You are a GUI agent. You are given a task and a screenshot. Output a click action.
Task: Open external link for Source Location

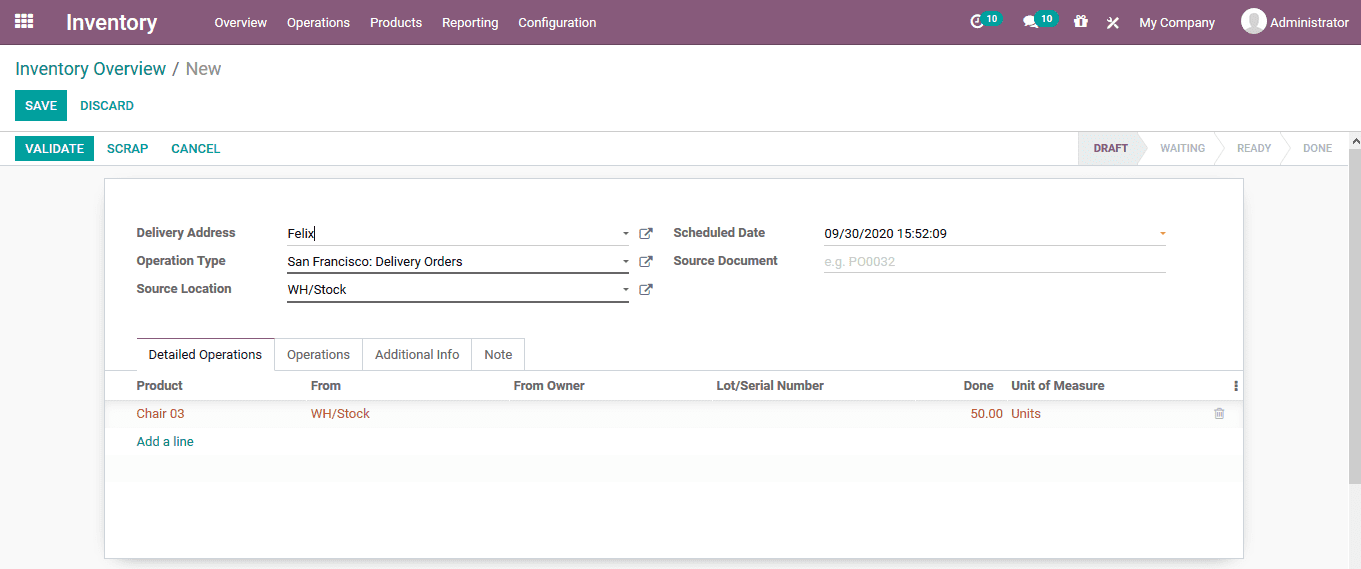pos(646,290)
